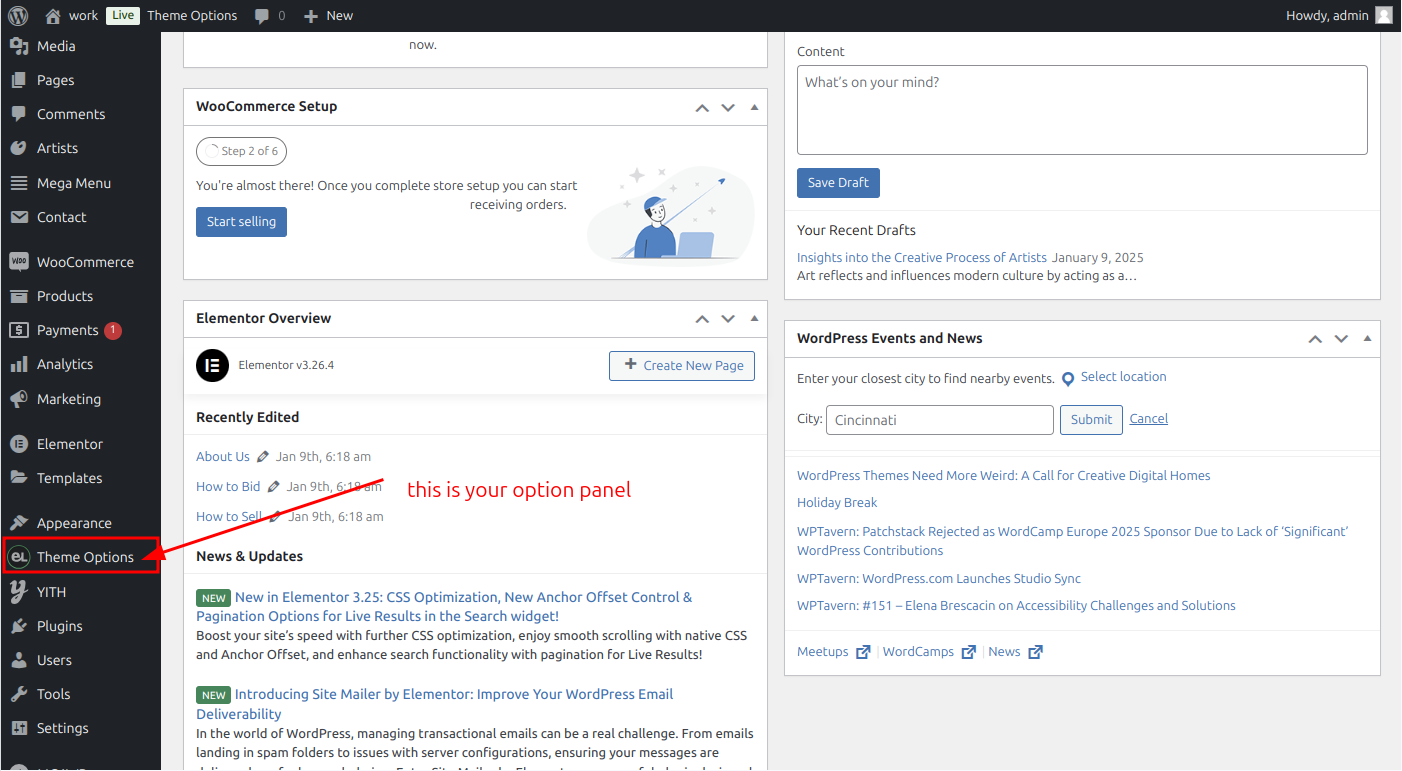
Task: Open the How to Sell recently edited page
Action: click(229, 517)
